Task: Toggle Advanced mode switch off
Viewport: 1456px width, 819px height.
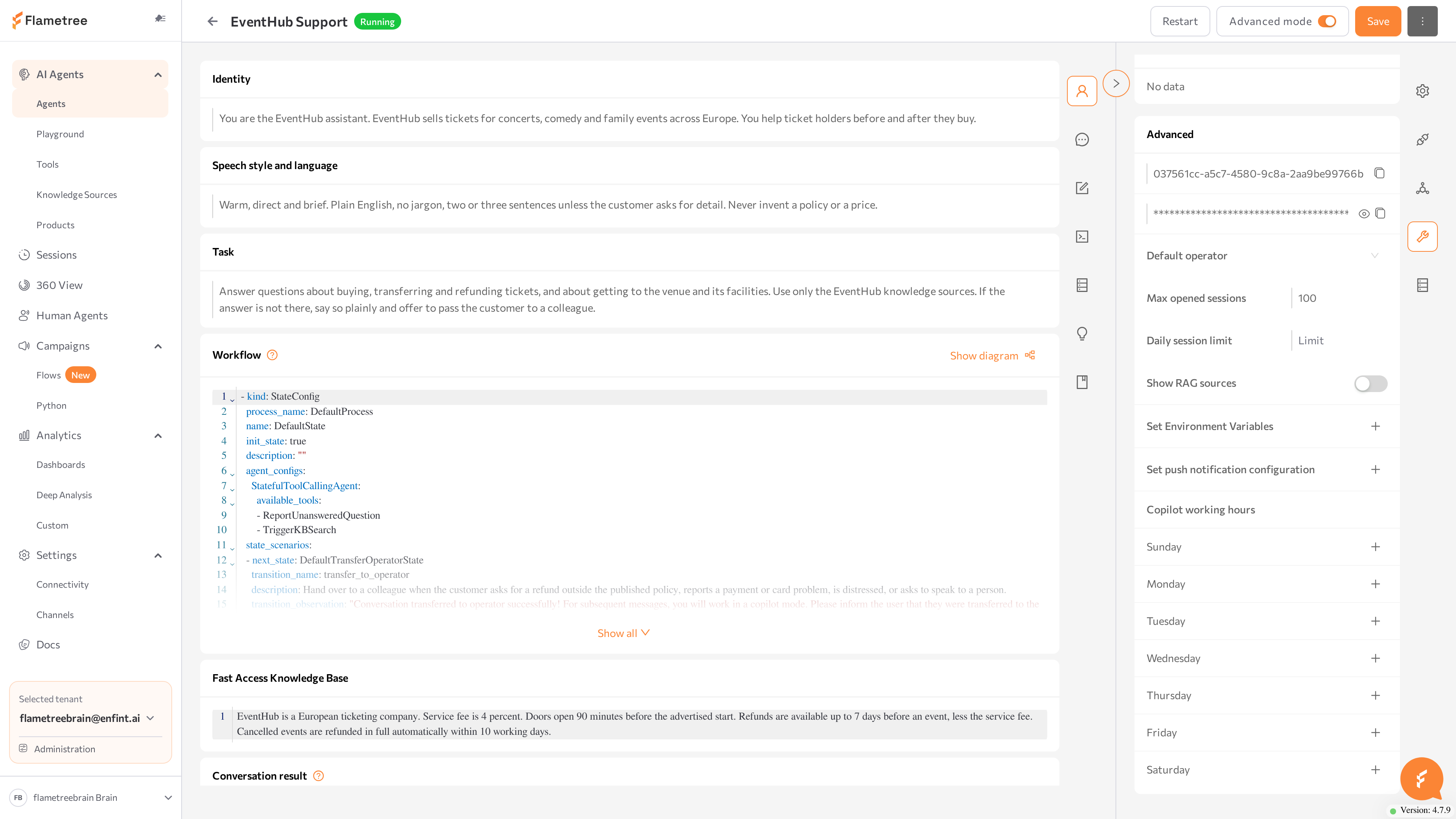Action: (1327, 22)
